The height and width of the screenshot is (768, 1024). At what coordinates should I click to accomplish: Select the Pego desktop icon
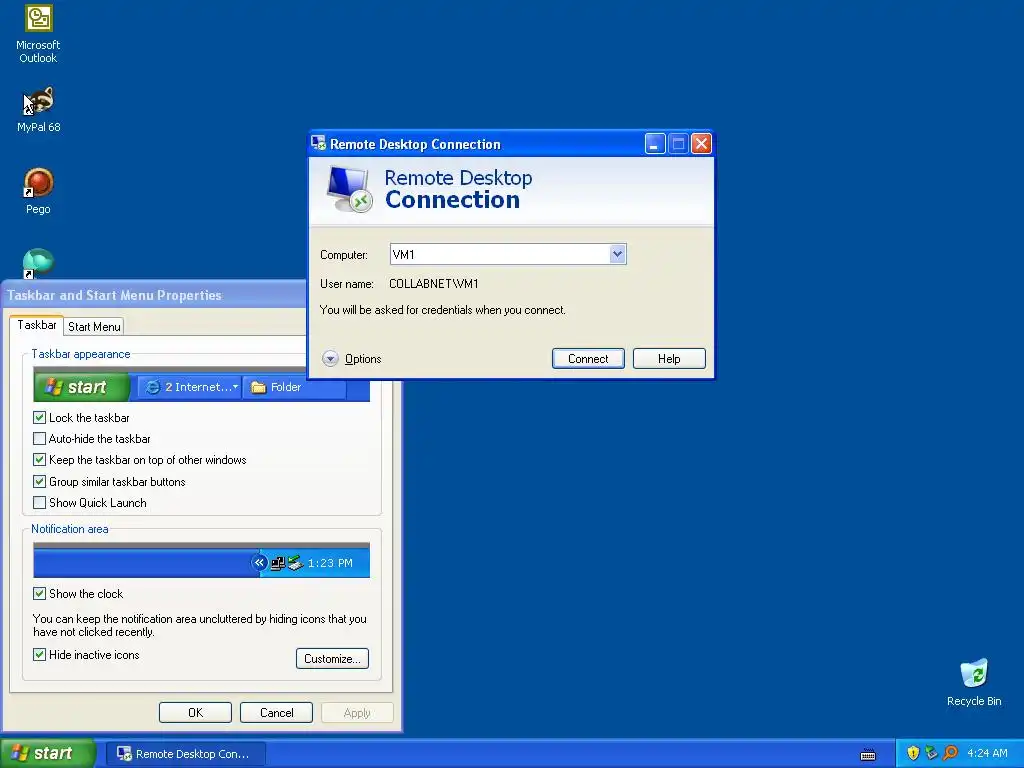(x=38, y=191)
